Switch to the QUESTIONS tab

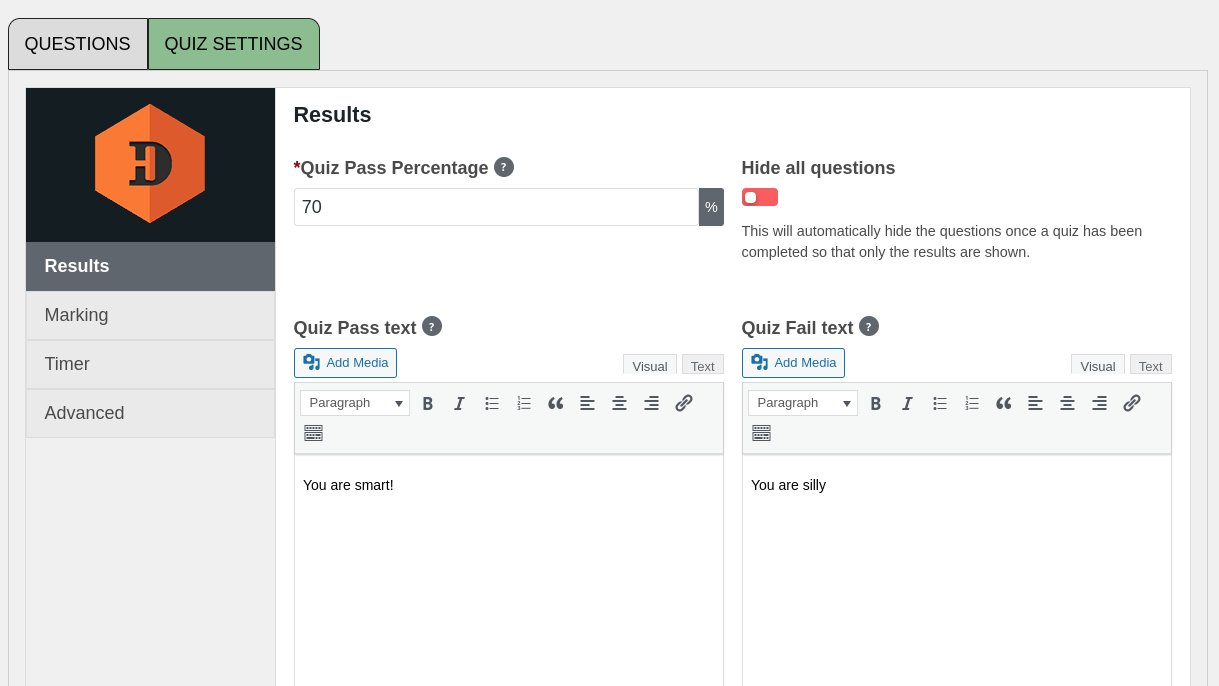point(78,44)
